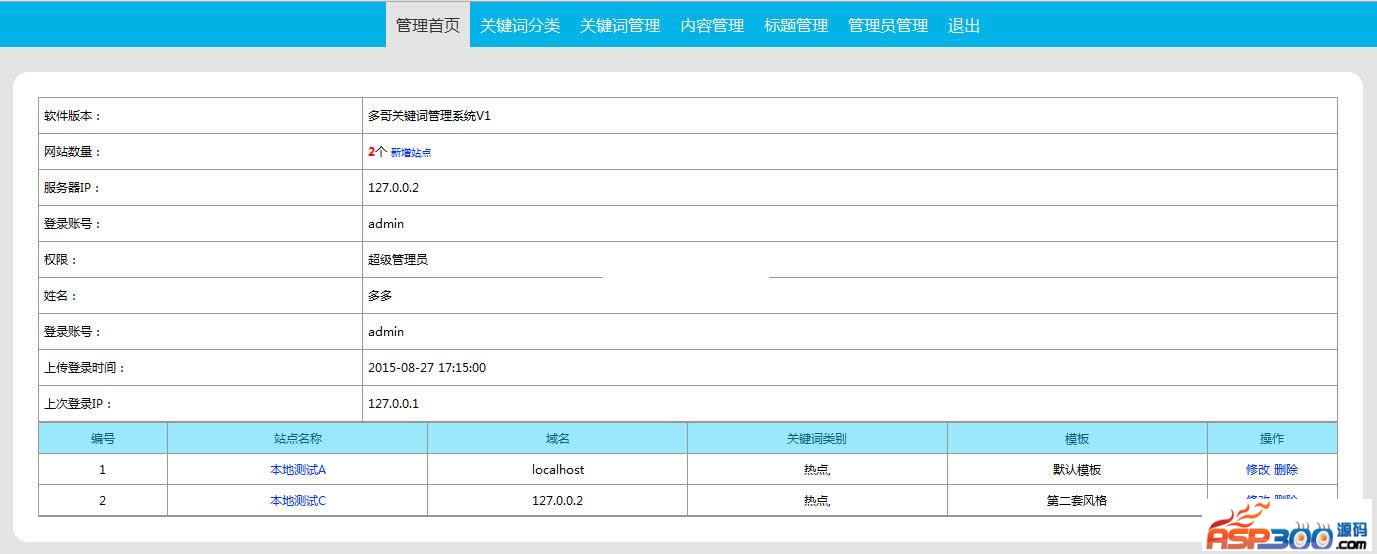Click the 软件版本 label
Viewport: 1377px width, 554px height.
click(72, 116)
